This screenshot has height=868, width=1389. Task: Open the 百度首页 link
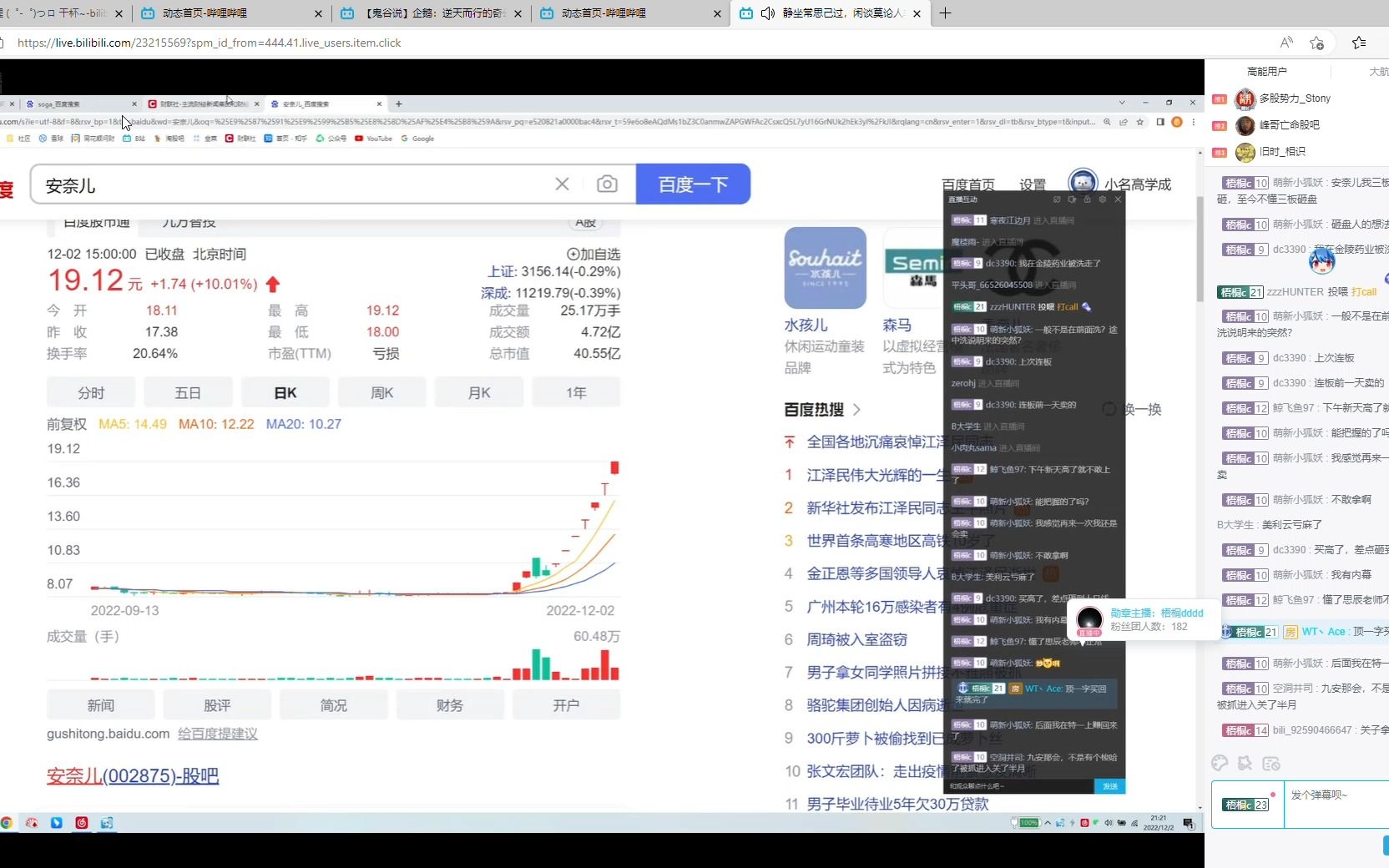pyautogui.click(x=968, y=184)
